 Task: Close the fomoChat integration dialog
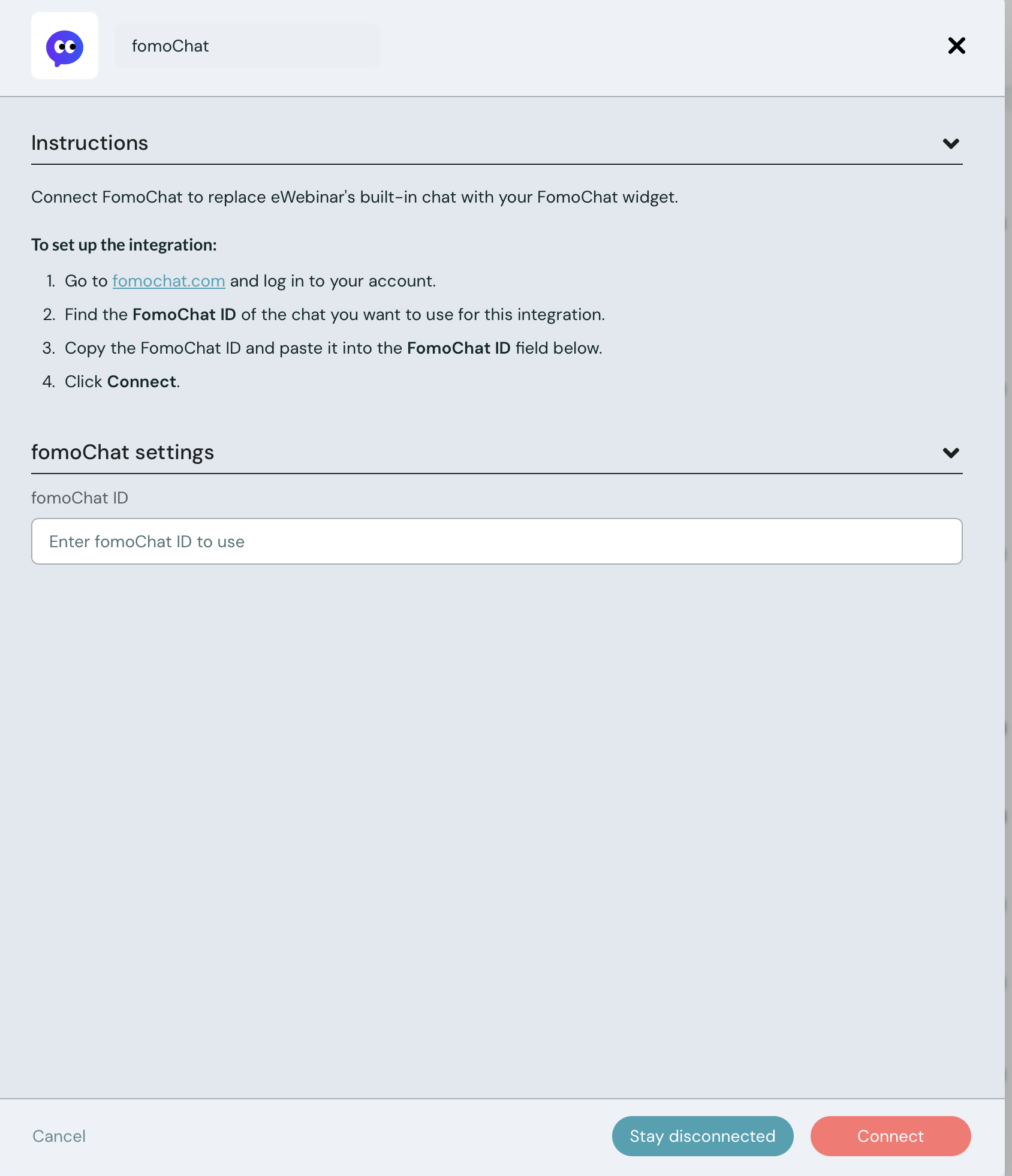tap(956, 46)
